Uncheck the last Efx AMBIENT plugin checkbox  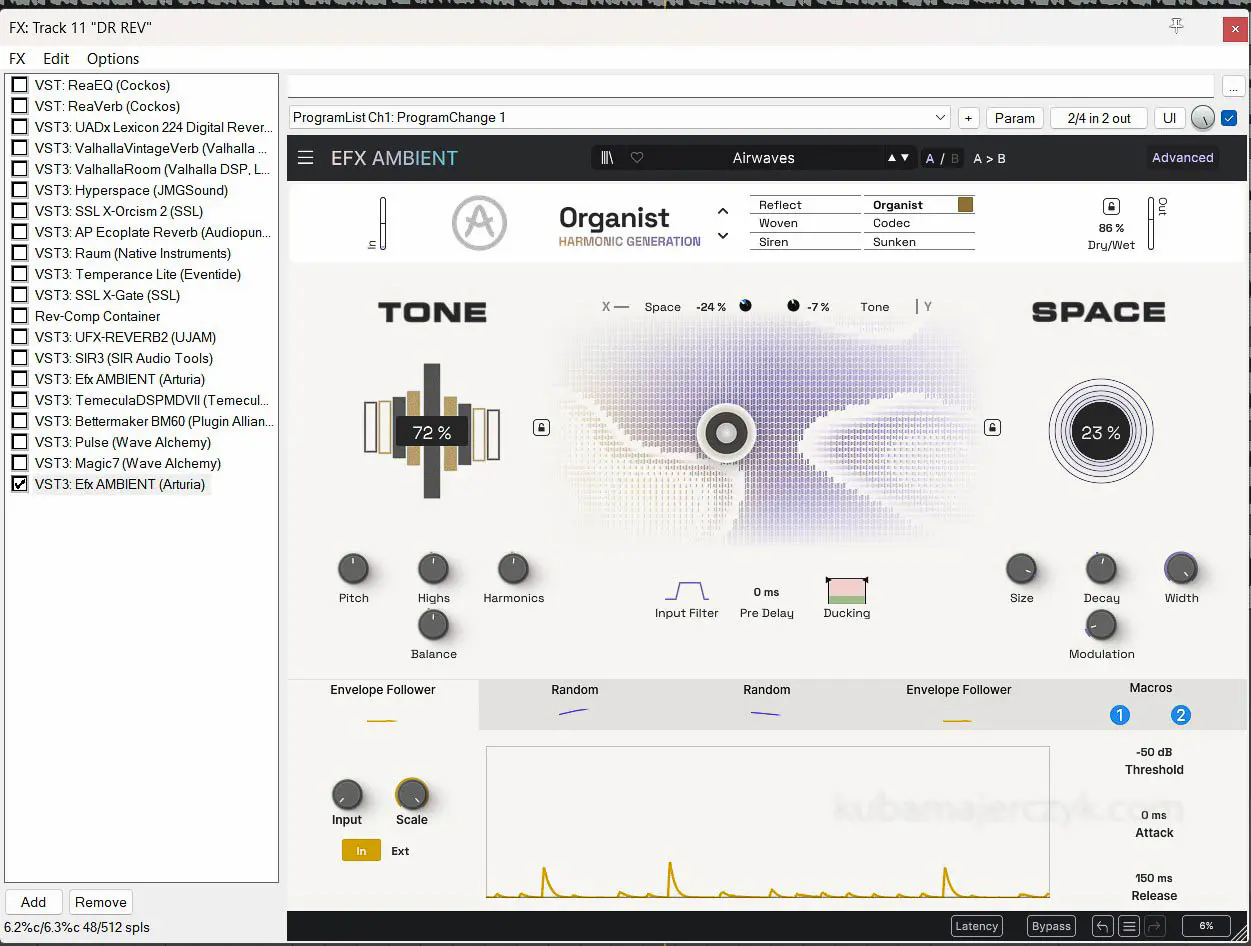(x=19, y=484)
